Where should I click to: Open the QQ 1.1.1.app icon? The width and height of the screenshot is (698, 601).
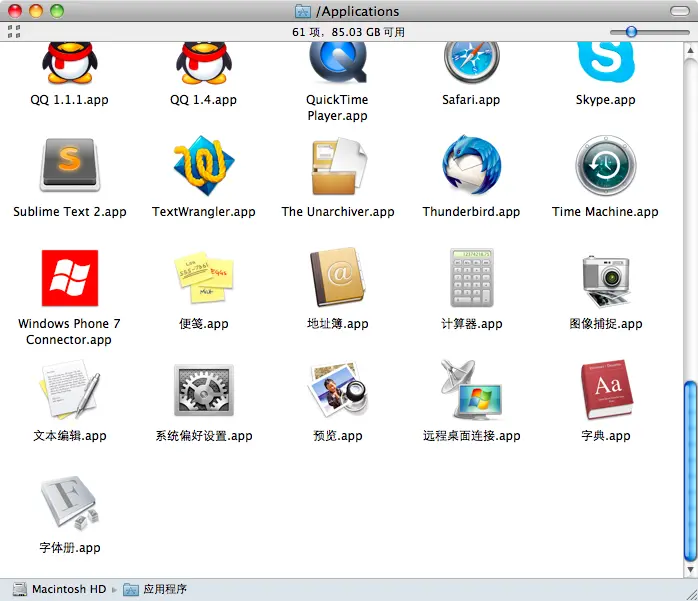(70, 63)
